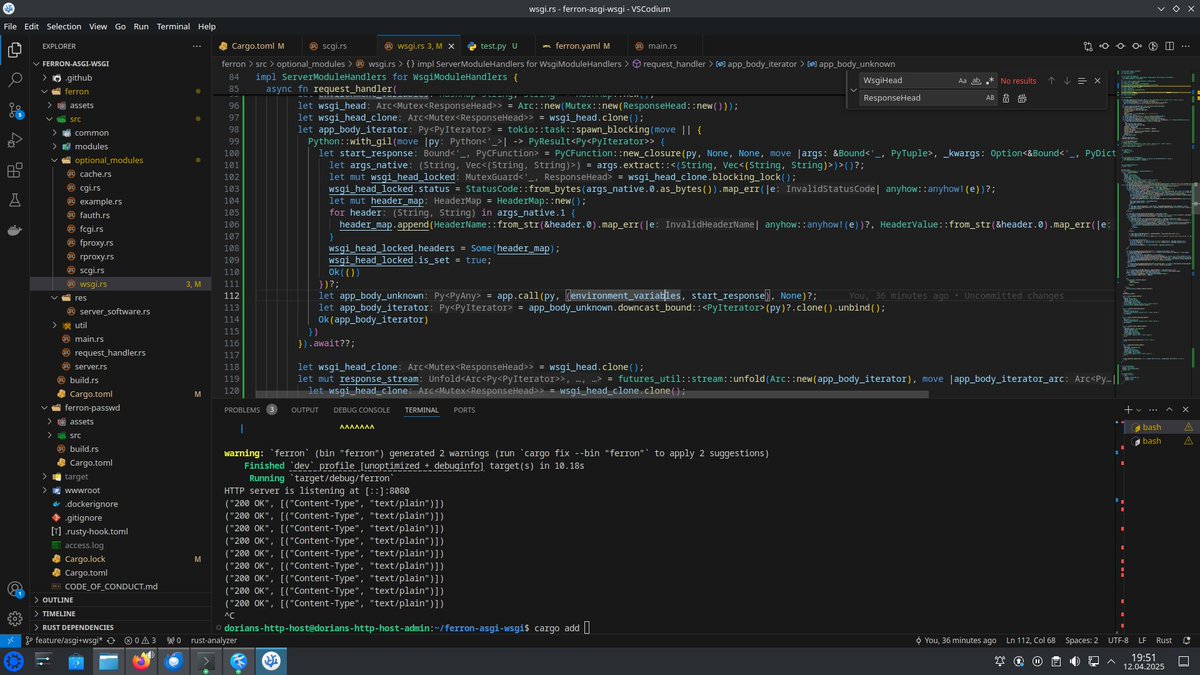Expand the OUTLINE section
This screenshot has height=675, width=1200.
pyautogui.click(x=58, y=600)
